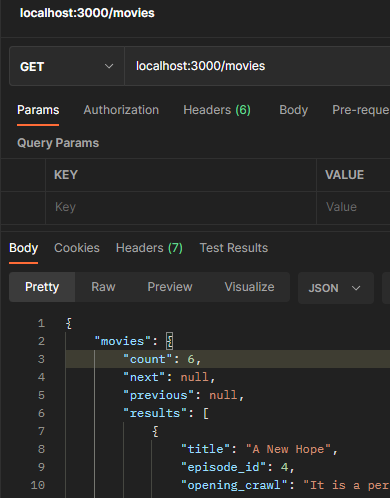Click line number 2 in gutter
The height and width of the screenshot is (498, 390).
pos(41,341)
